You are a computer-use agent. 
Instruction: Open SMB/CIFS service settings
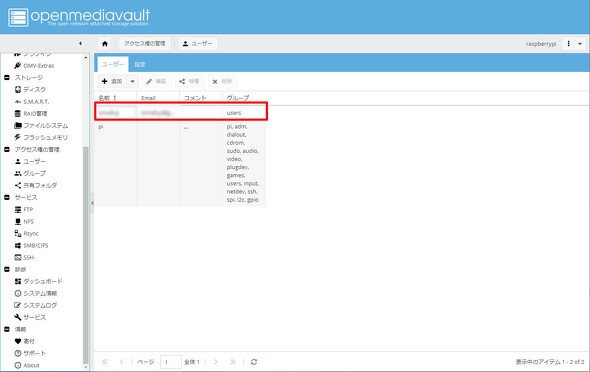(32, 246)
